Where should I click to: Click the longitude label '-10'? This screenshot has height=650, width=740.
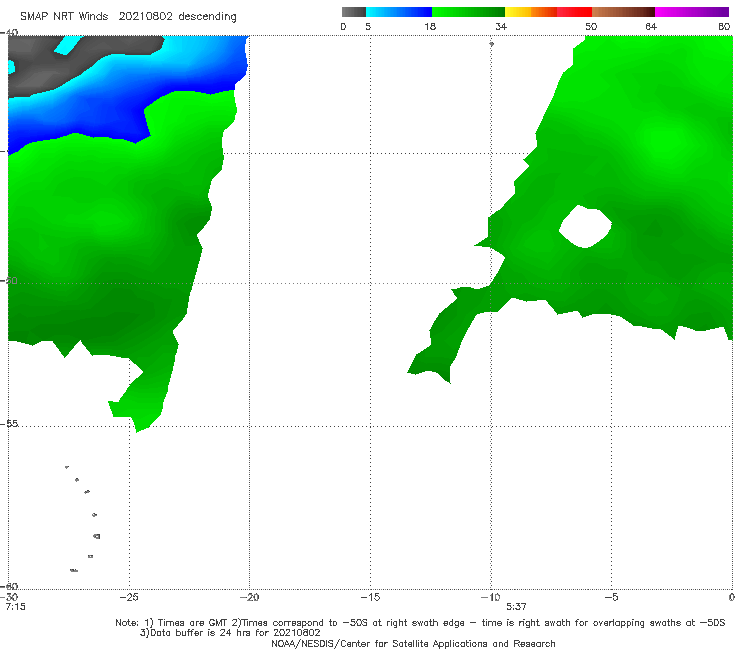(490, 597)
